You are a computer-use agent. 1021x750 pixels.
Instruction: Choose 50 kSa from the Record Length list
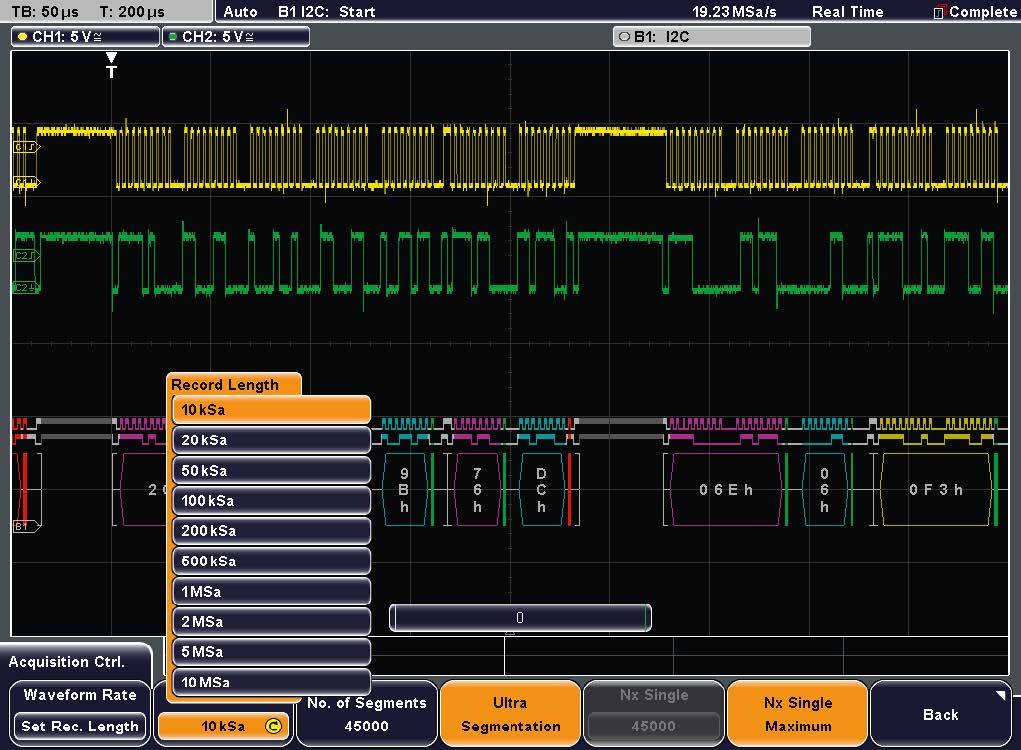coord(272,470)
